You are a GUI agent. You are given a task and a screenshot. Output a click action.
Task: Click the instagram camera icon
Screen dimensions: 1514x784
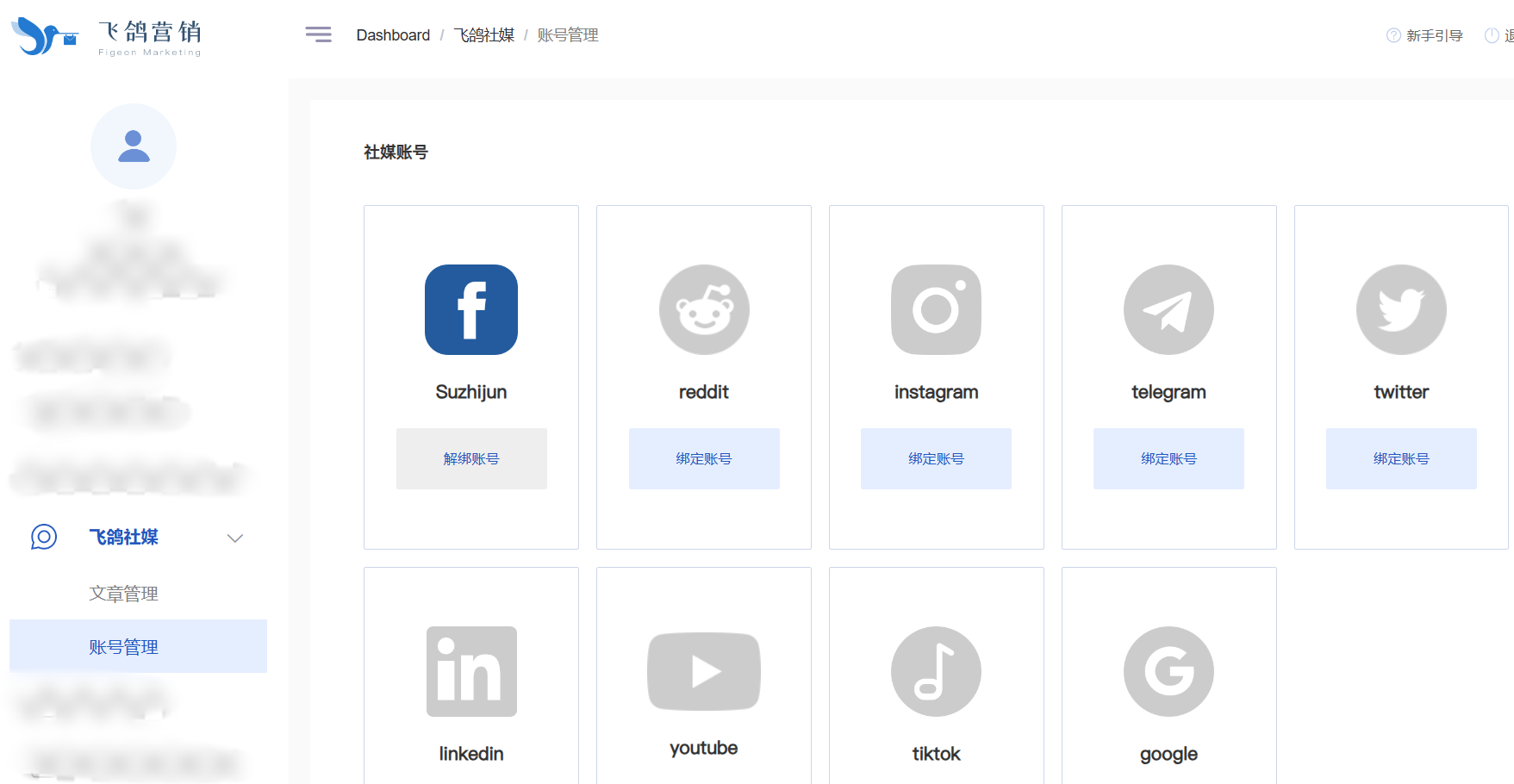(x=937, y=309)
